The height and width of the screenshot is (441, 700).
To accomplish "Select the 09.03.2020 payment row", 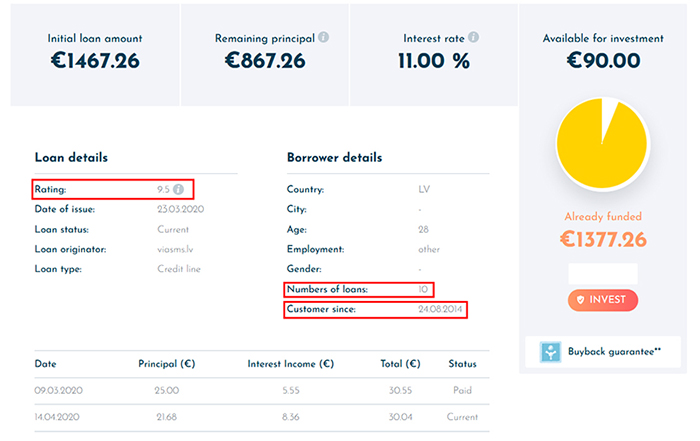I will (x=262, y=391).
